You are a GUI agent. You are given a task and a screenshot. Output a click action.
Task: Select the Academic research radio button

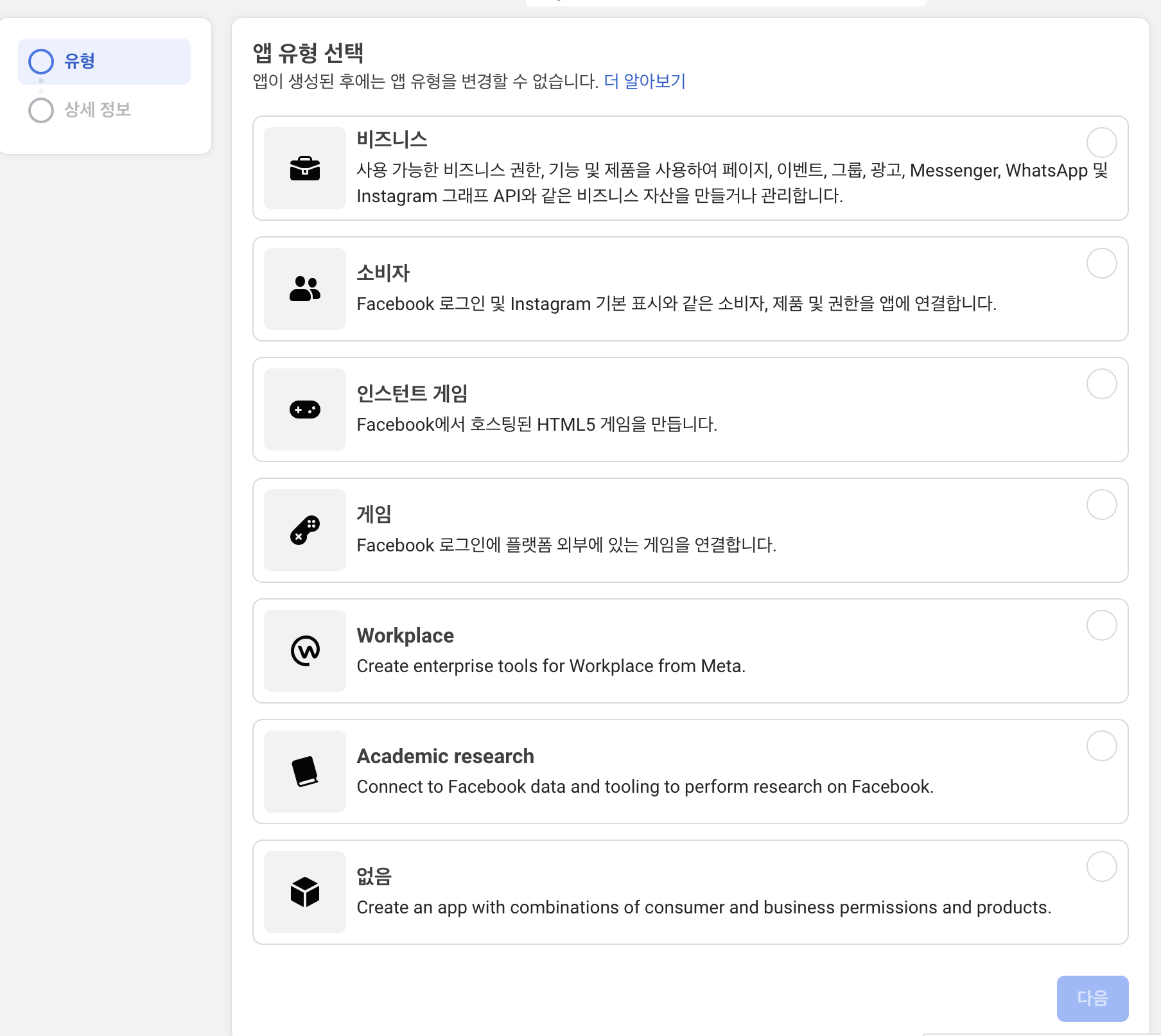pos(1102,746)
